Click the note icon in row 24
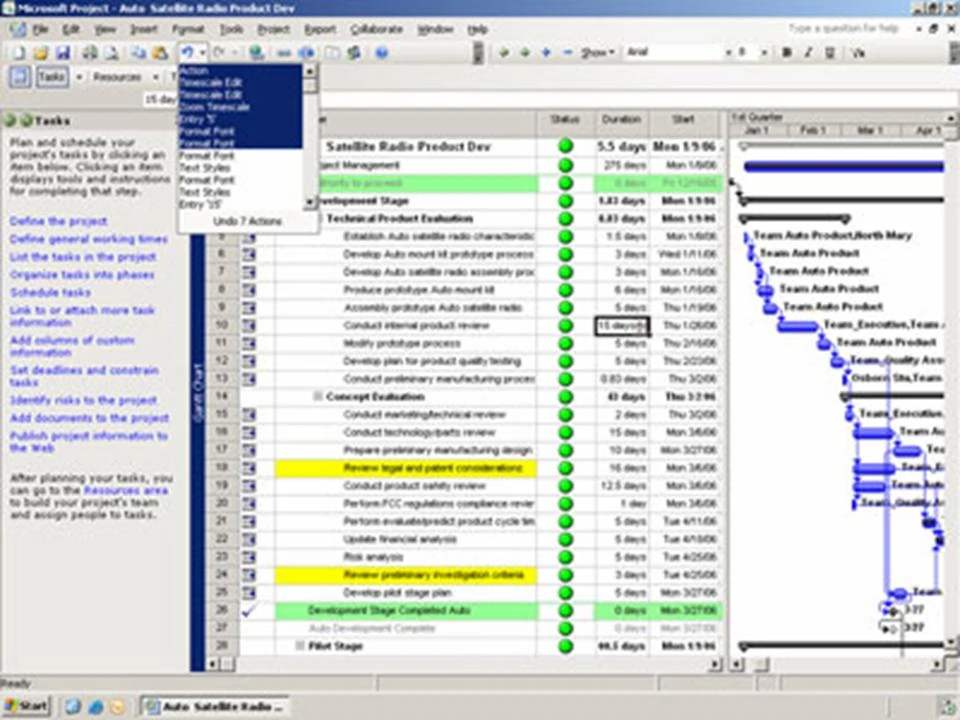 pos(249,575)
